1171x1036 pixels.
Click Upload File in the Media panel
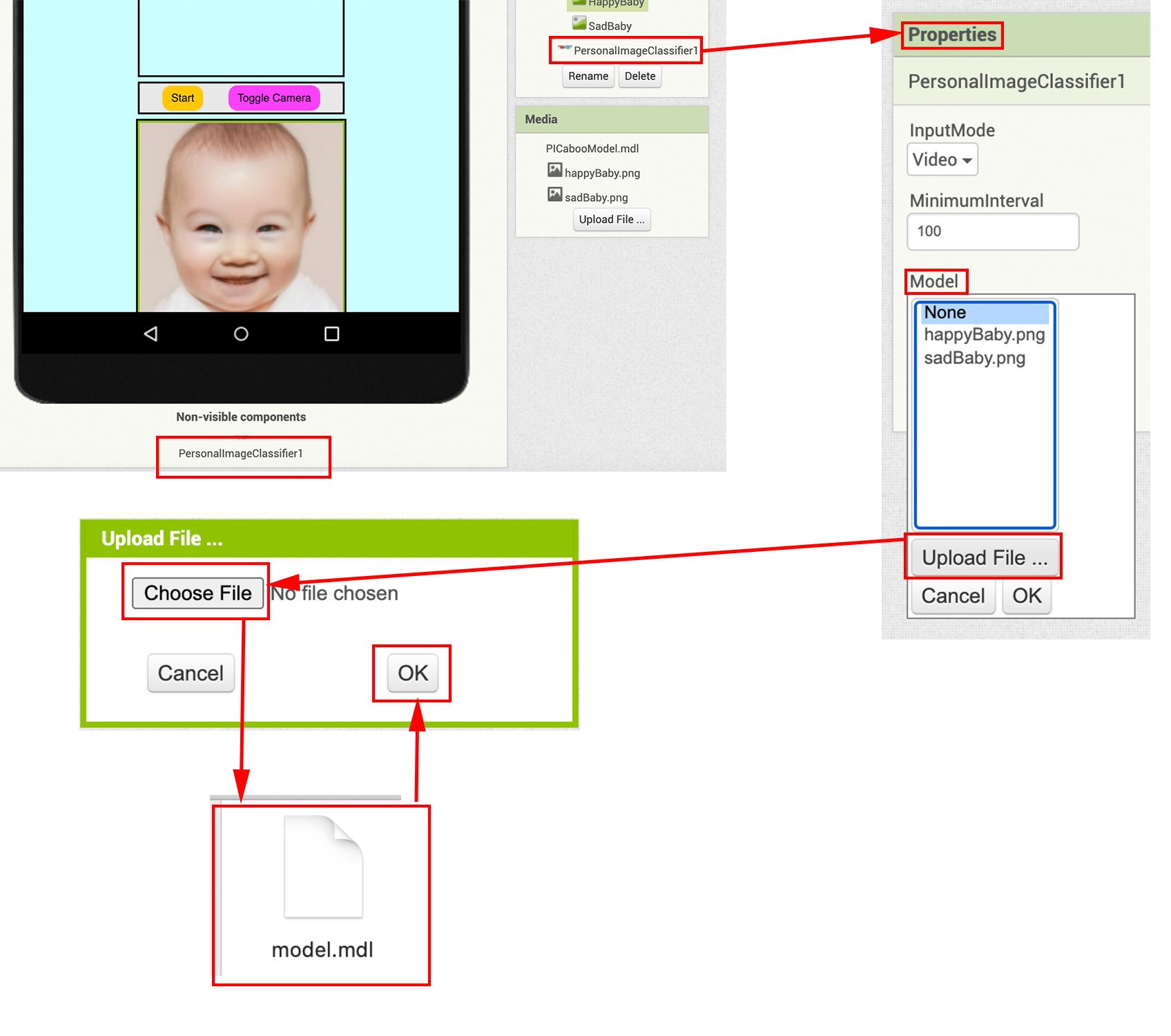click(612, 220)
